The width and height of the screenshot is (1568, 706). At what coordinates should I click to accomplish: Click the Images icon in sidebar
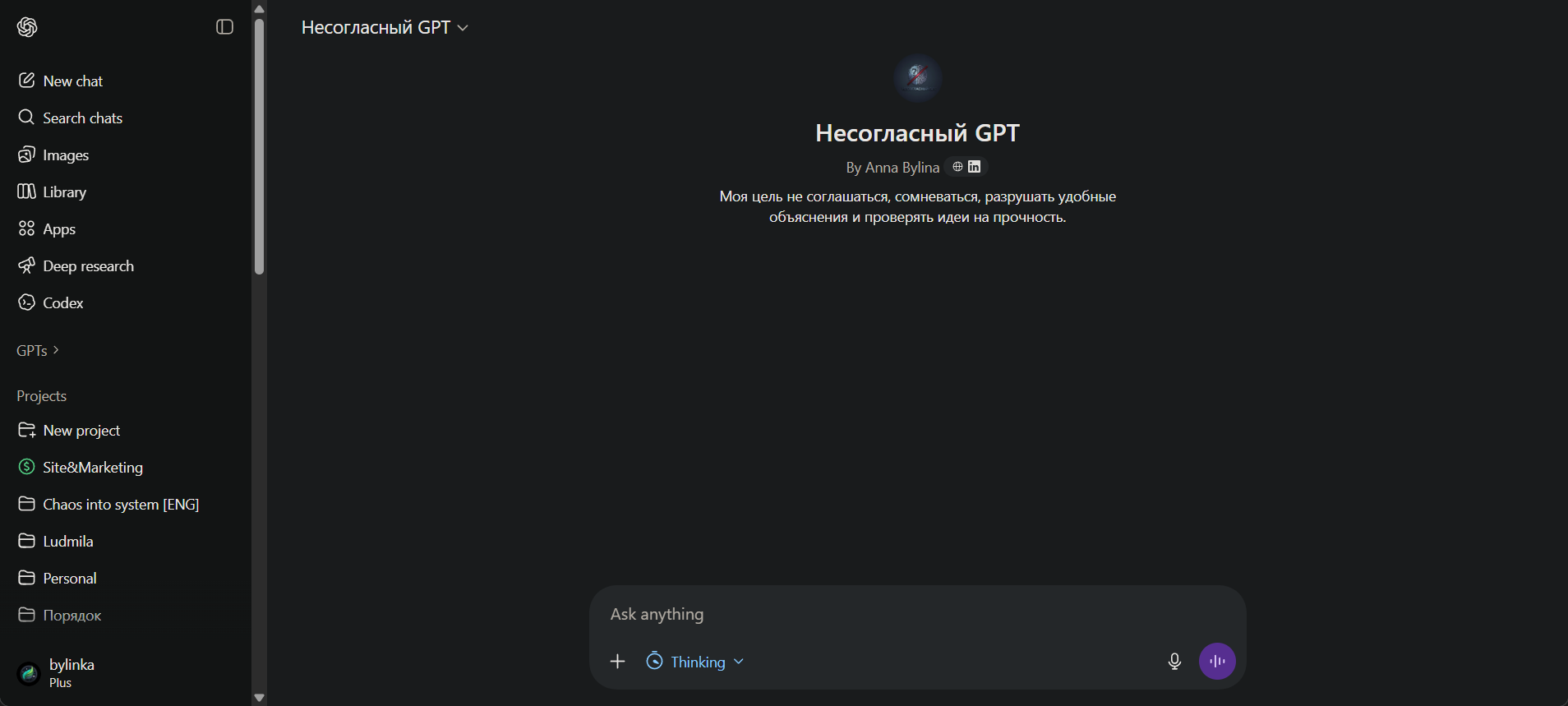[26, 155]
